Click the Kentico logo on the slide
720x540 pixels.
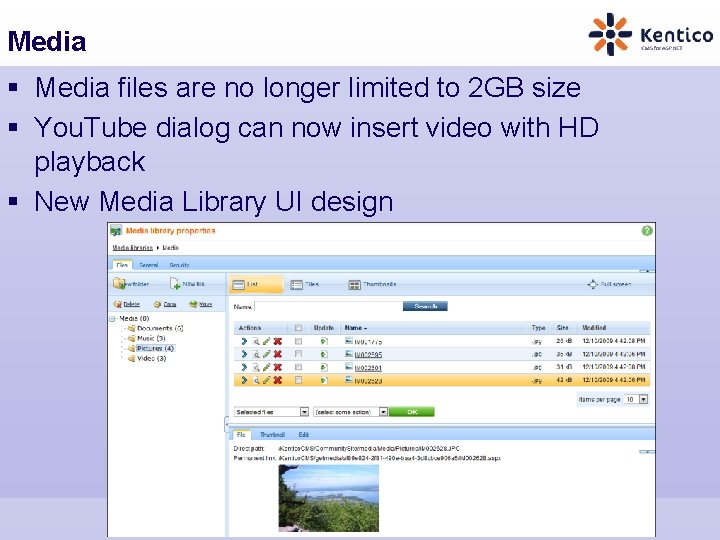(x=651, y=34)
